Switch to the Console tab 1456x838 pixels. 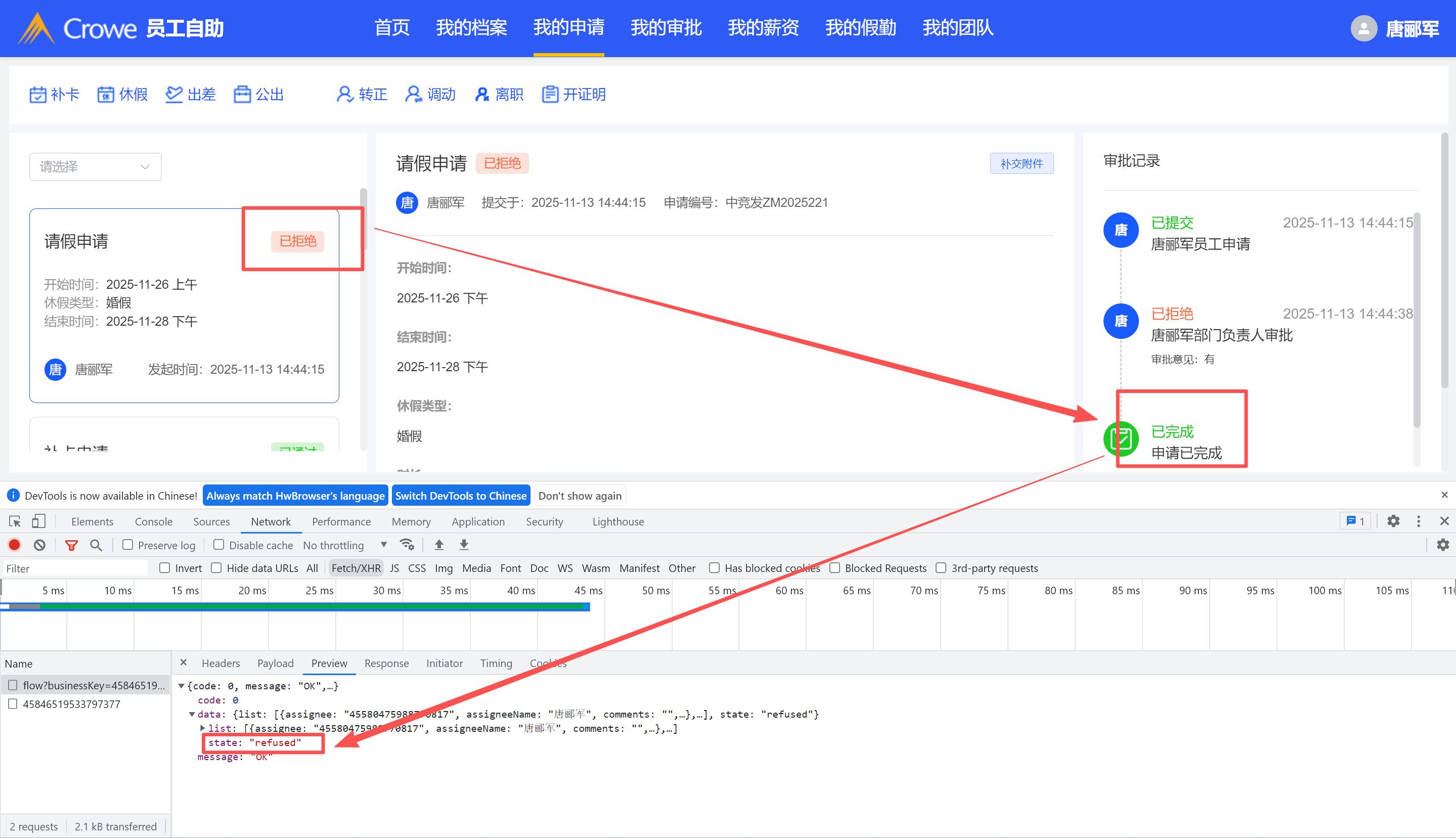point(153,521)
